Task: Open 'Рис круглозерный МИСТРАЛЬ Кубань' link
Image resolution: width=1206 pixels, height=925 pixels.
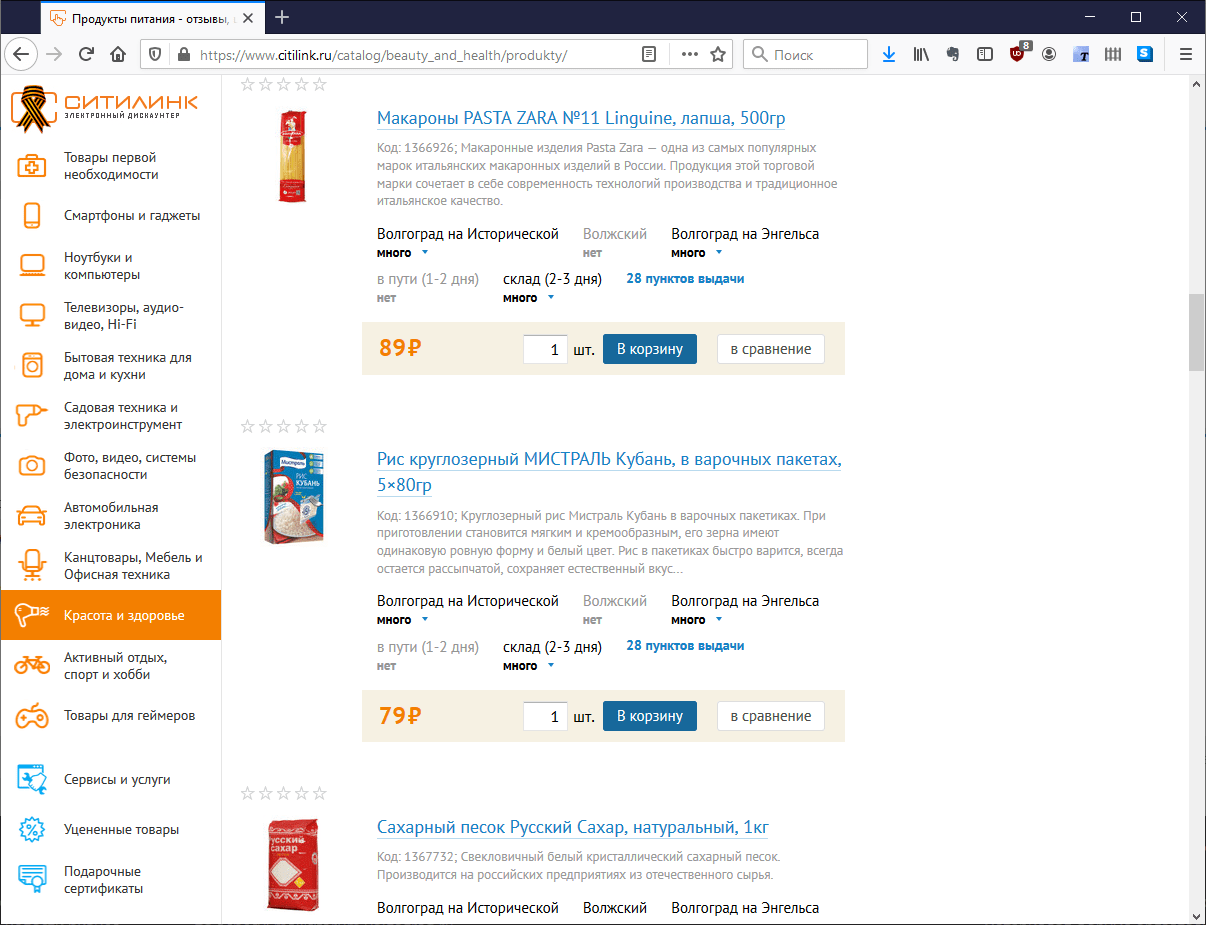Action: click(609, 472)
